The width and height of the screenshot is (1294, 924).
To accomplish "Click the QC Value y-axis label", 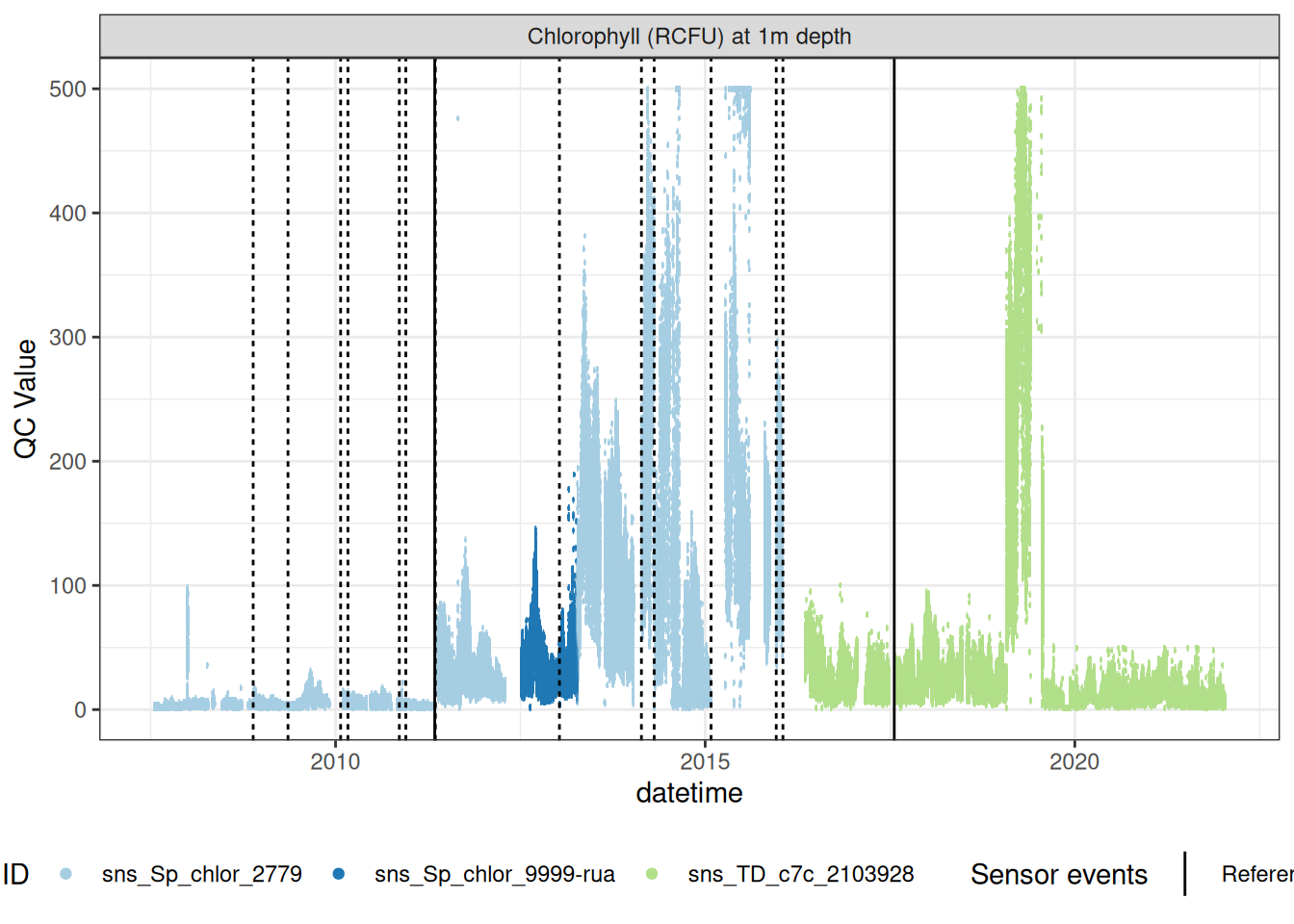I will coord(26,398).
